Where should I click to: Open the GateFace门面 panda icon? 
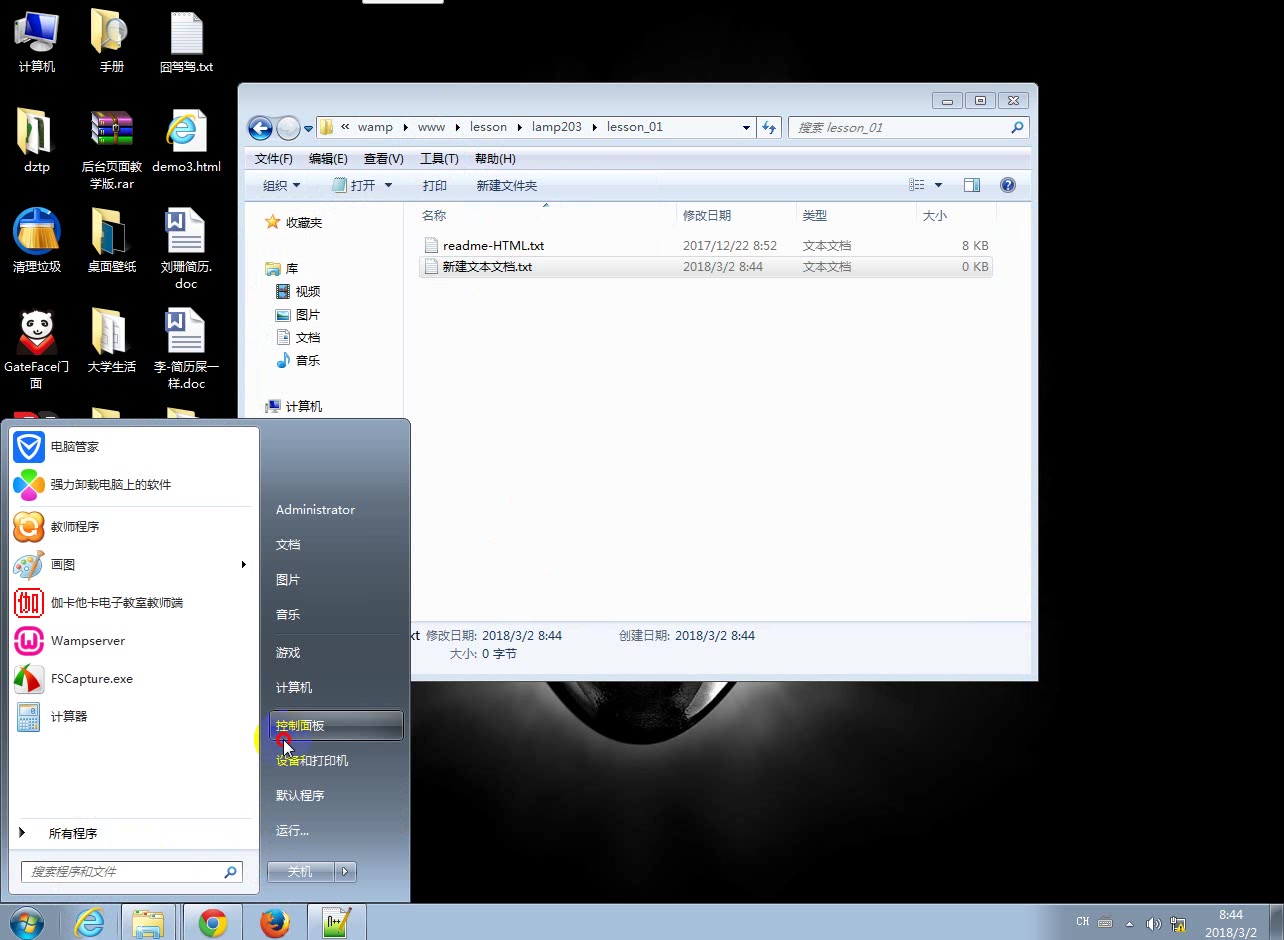coord(36,348)
